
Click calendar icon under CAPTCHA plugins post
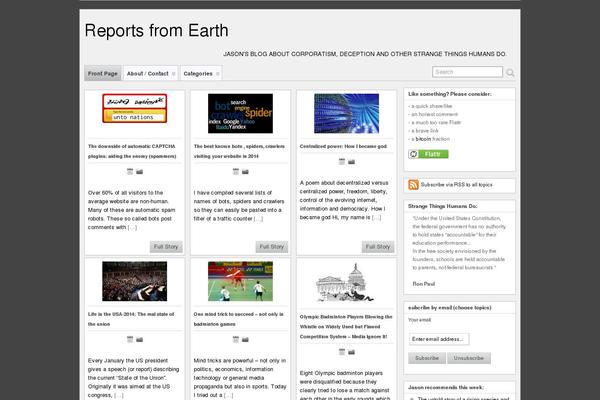130,171
